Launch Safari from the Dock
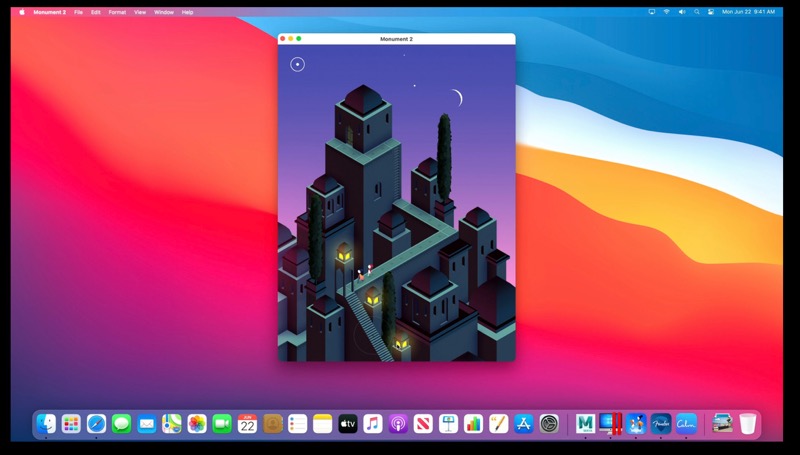 coord(96,423)
